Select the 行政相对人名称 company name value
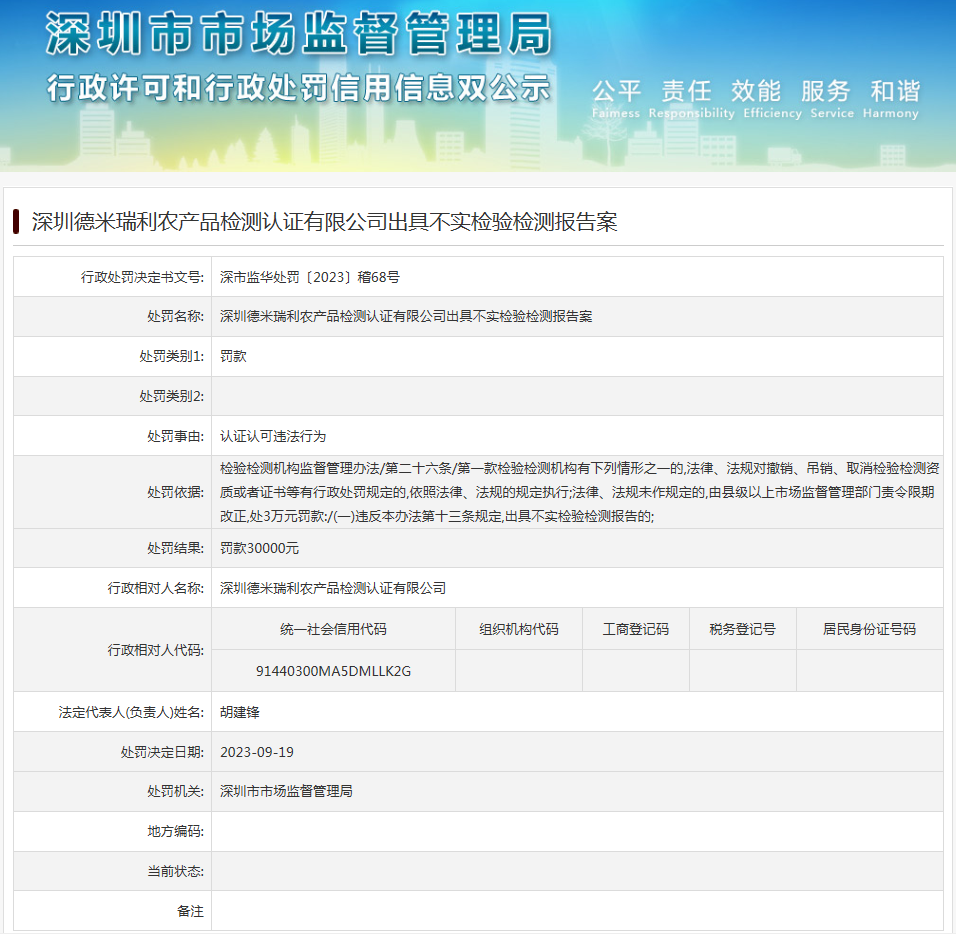956x934 pixels. 333,588
